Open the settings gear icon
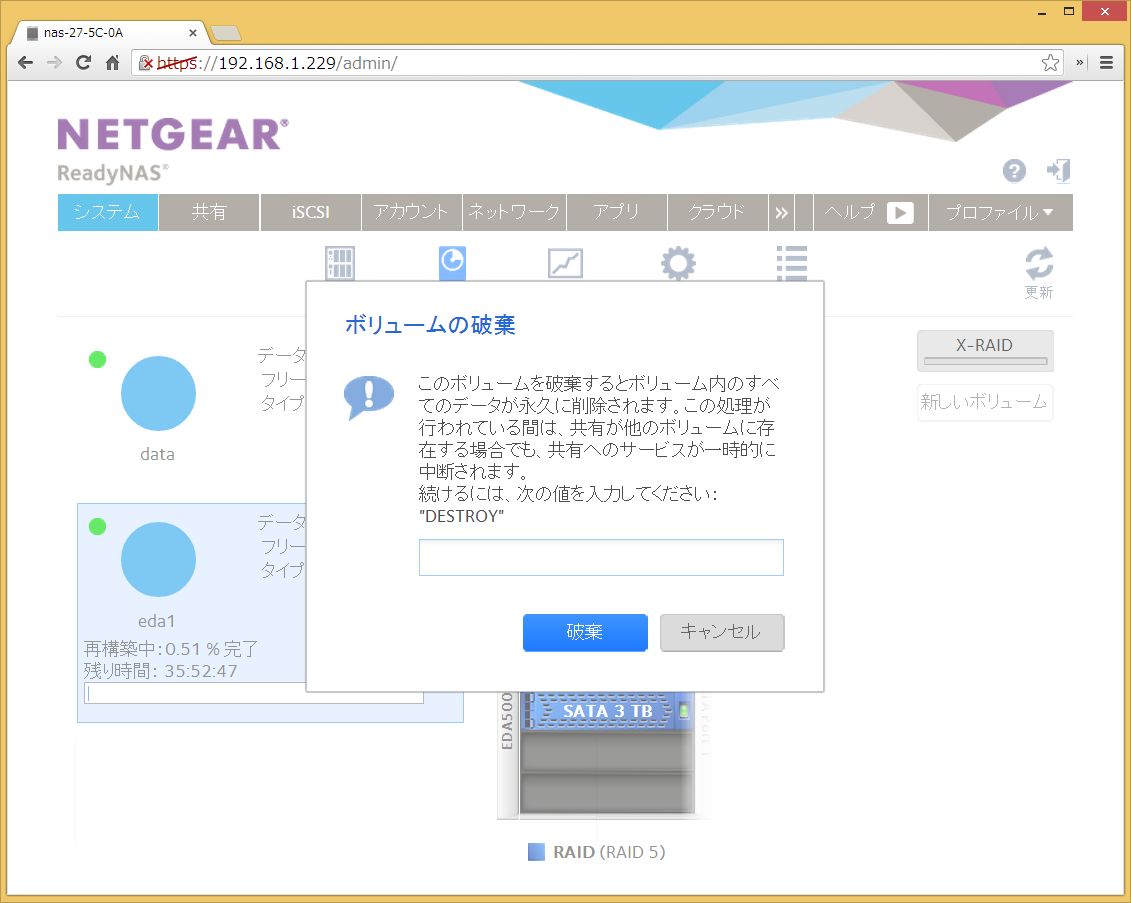The width and height of the screenshot is (1131, 903). pos(678,264)
